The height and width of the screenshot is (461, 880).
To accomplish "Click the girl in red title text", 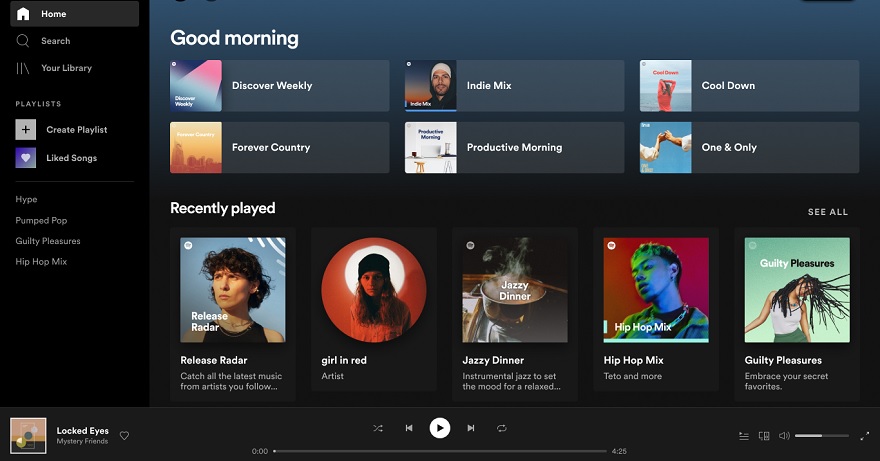I will coord(344,360).
